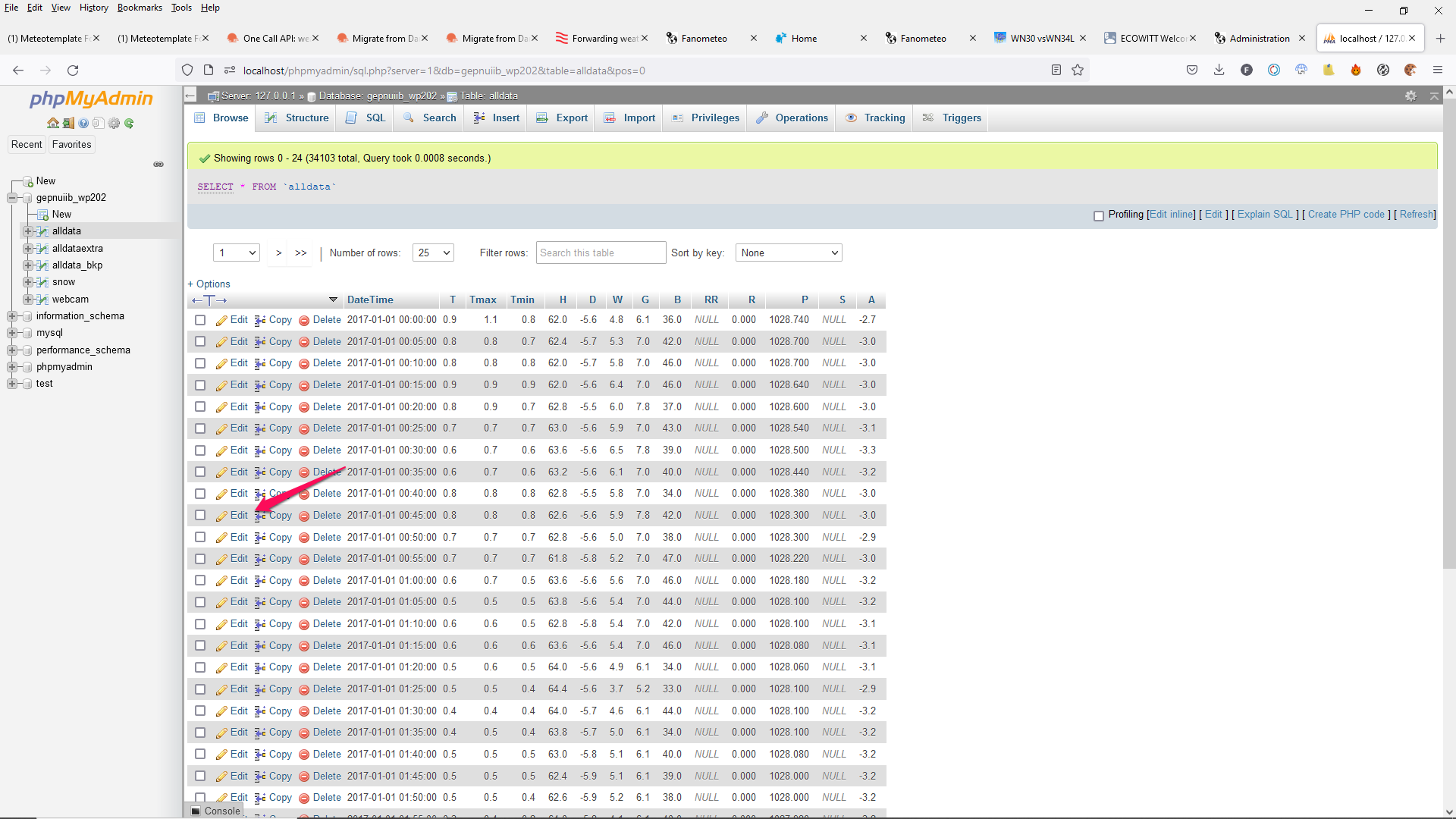Image resolution: width=1456 pixels, height=819 pixels.
Task: Click the Export tab icon
Action: [x=543, y=118]
